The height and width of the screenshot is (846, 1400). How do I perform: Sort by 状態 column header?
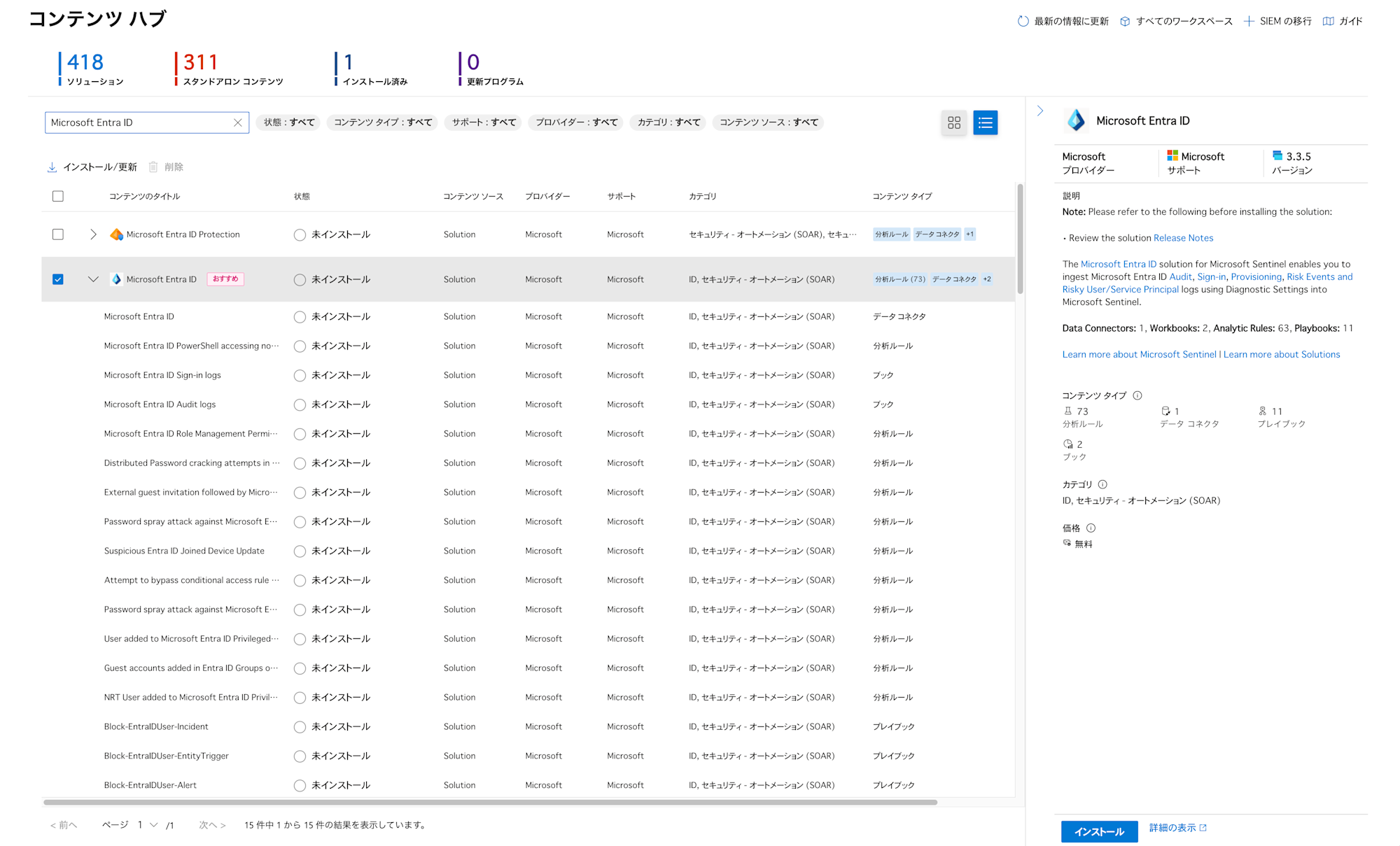point(302,197)
